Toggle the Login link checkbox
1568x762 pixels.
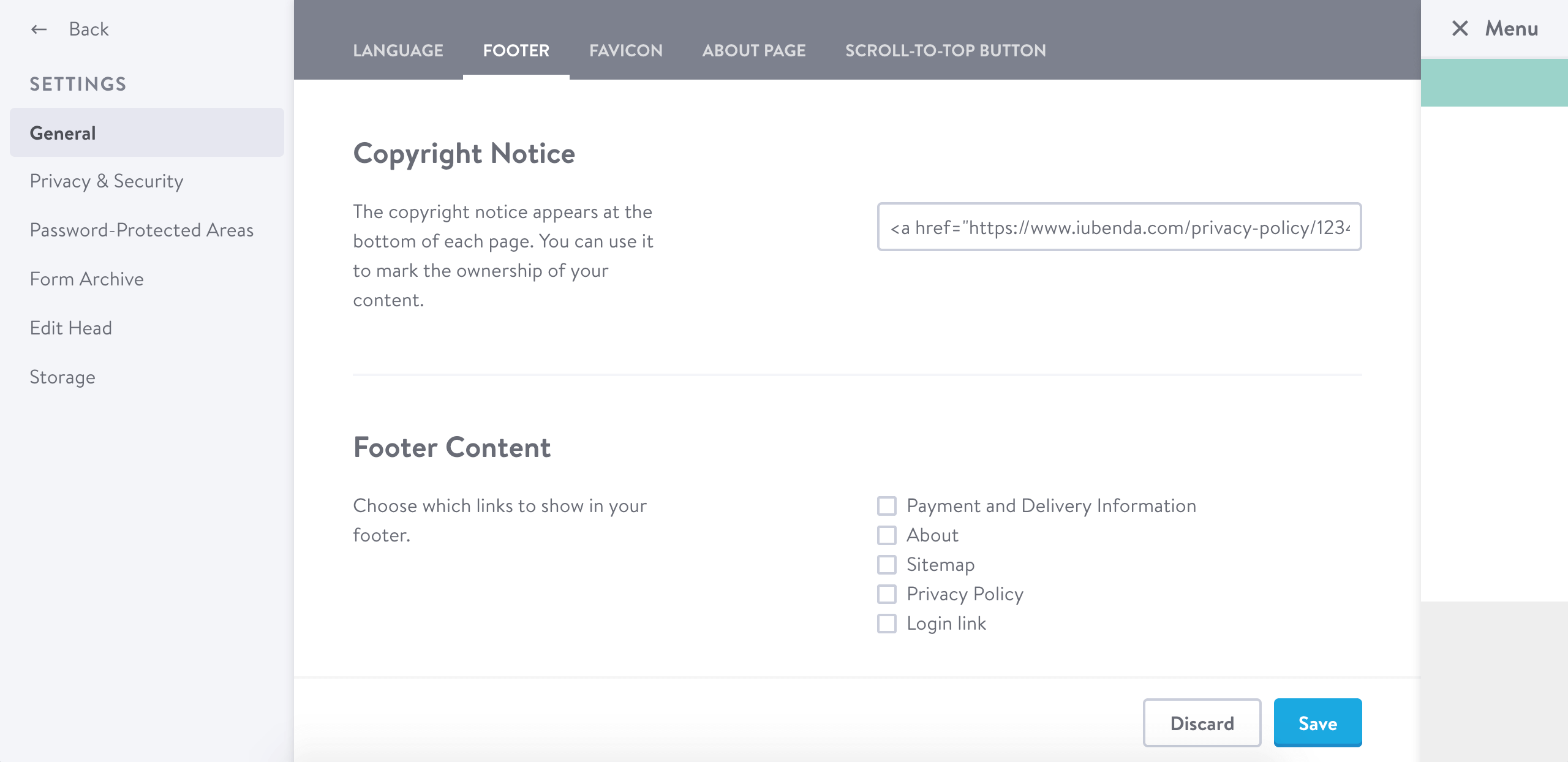tap(886, 624)
